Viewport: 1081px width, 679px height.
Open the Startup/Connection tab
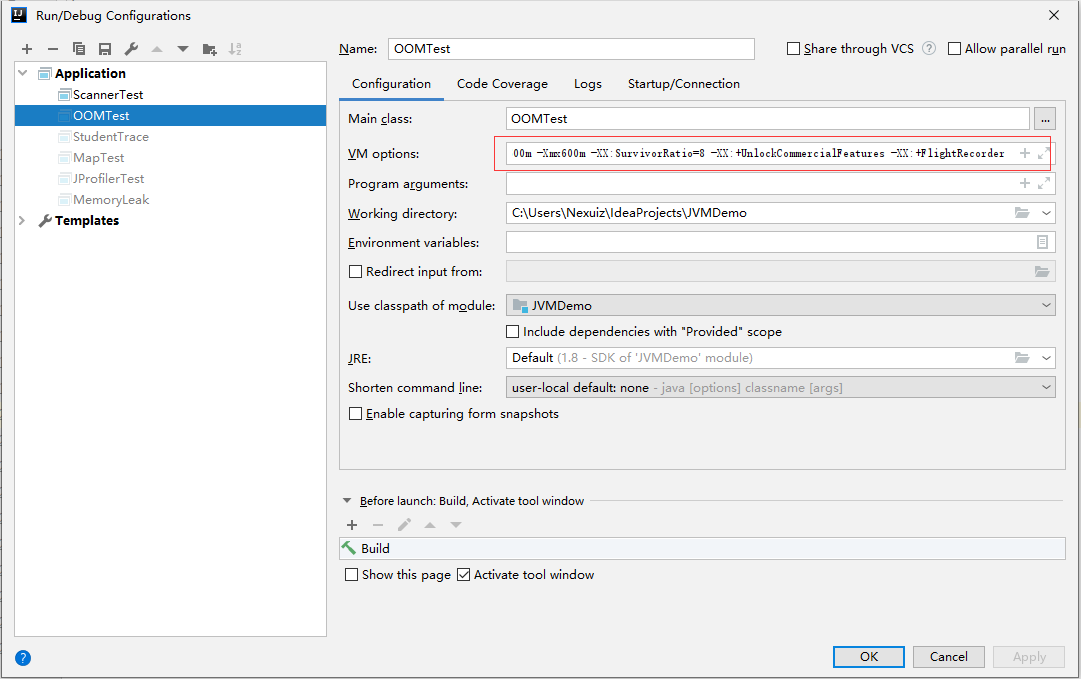tap(684, 84)
